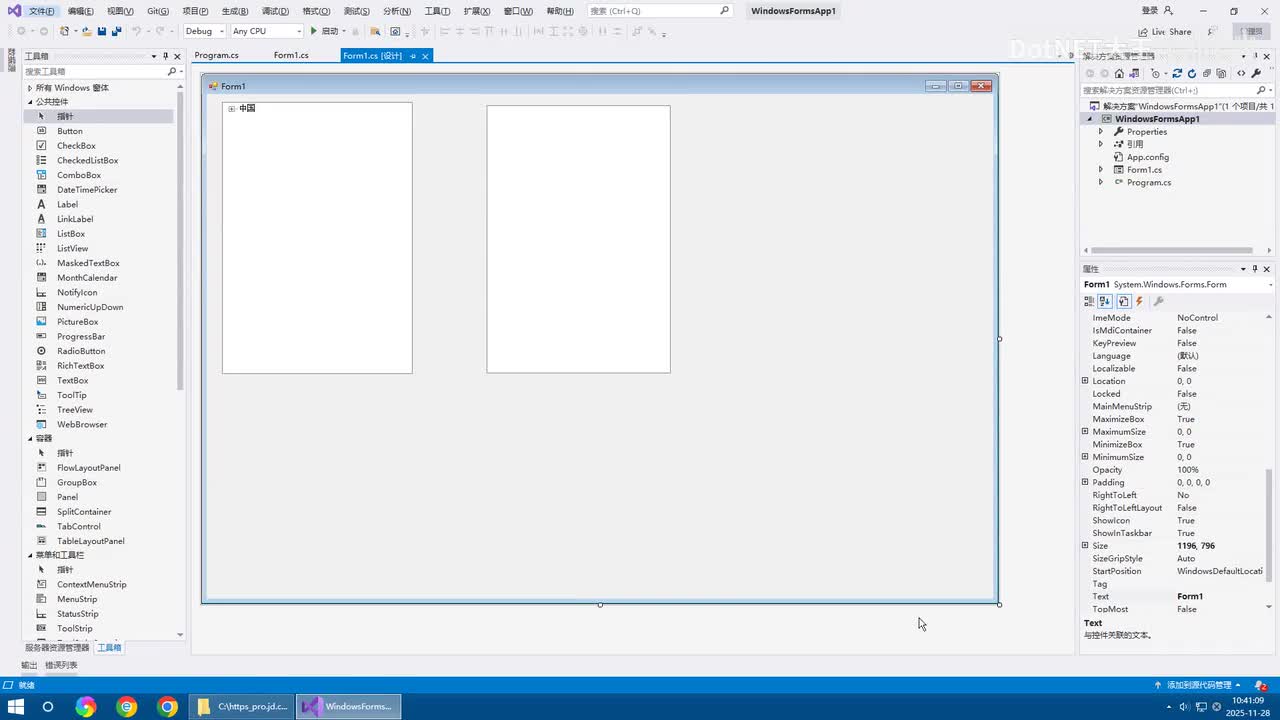The height and width of the screenshot is (720, 1280).
Task: Click the Save toolbar icon
Action: click(102, 31)
